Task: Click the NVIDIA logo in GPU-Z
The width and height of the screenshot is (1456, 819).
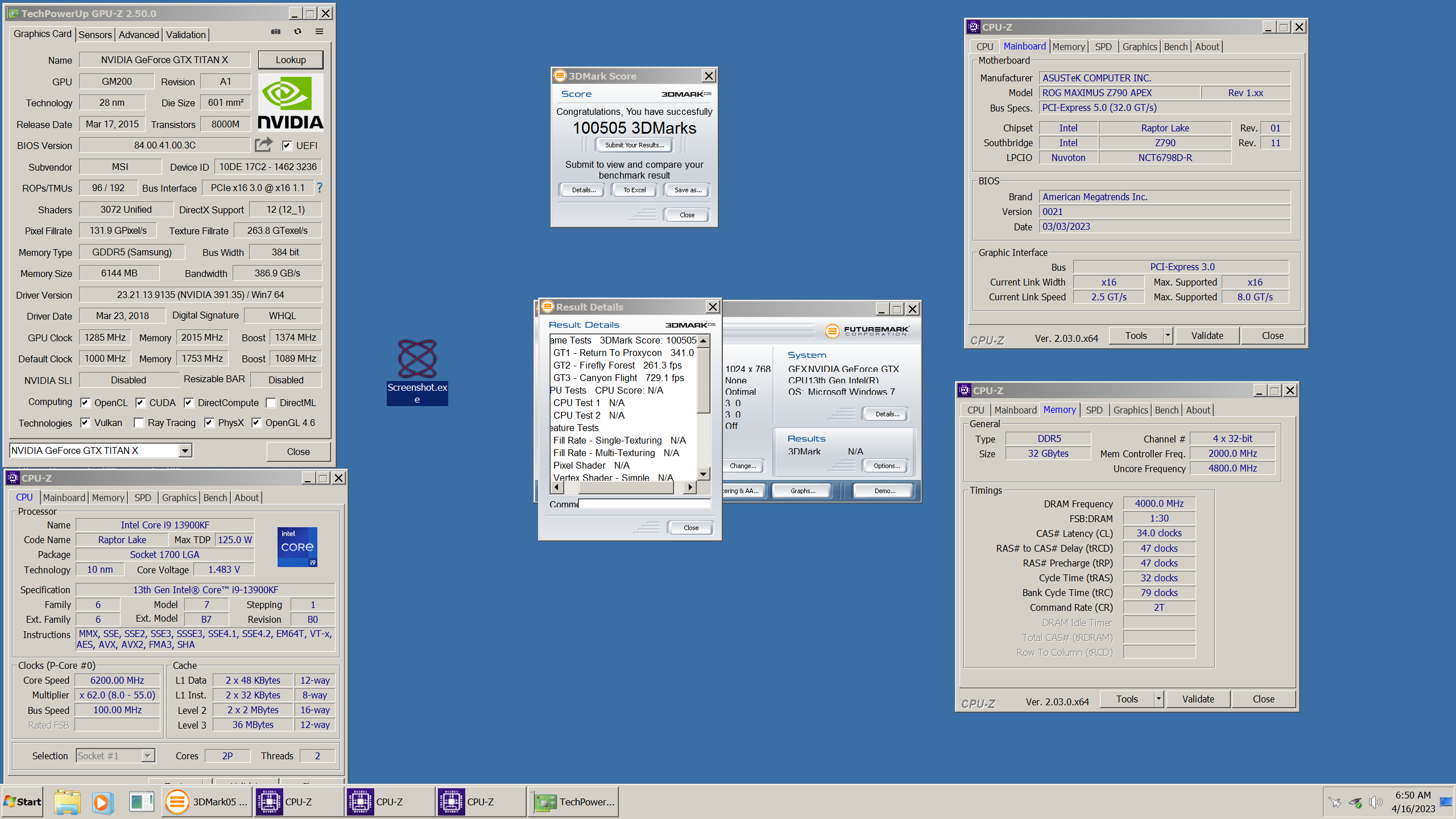Action: coord(291,102)
